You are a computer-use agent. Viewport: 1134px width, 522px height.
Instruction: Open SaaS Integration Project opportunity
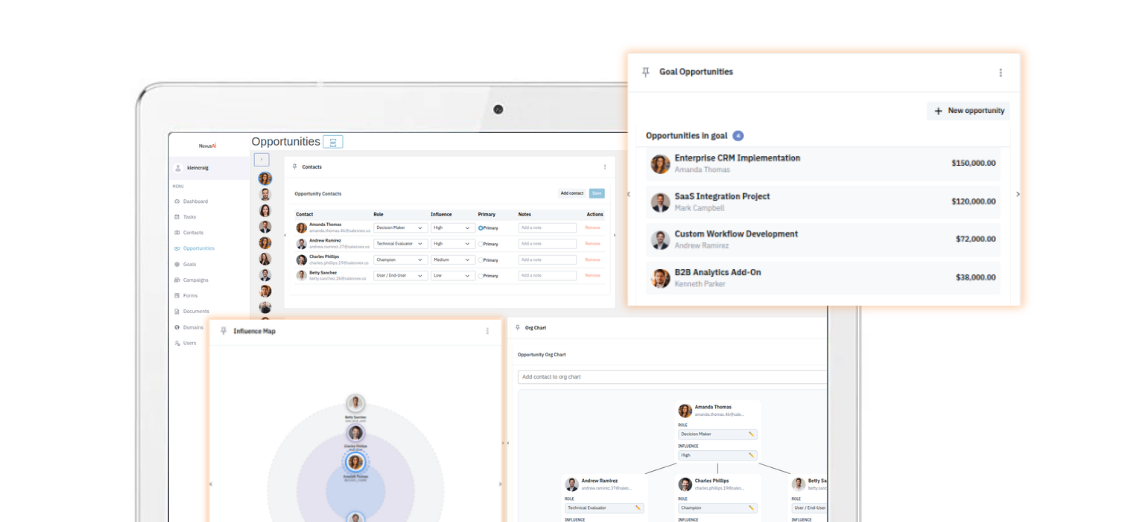coord(823,202)
